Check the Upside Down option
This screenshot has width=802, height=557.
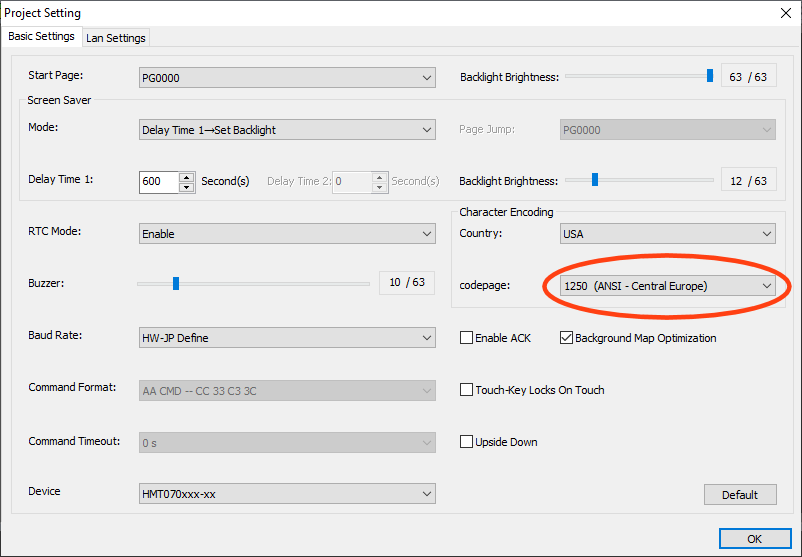[x=466, y=442]
